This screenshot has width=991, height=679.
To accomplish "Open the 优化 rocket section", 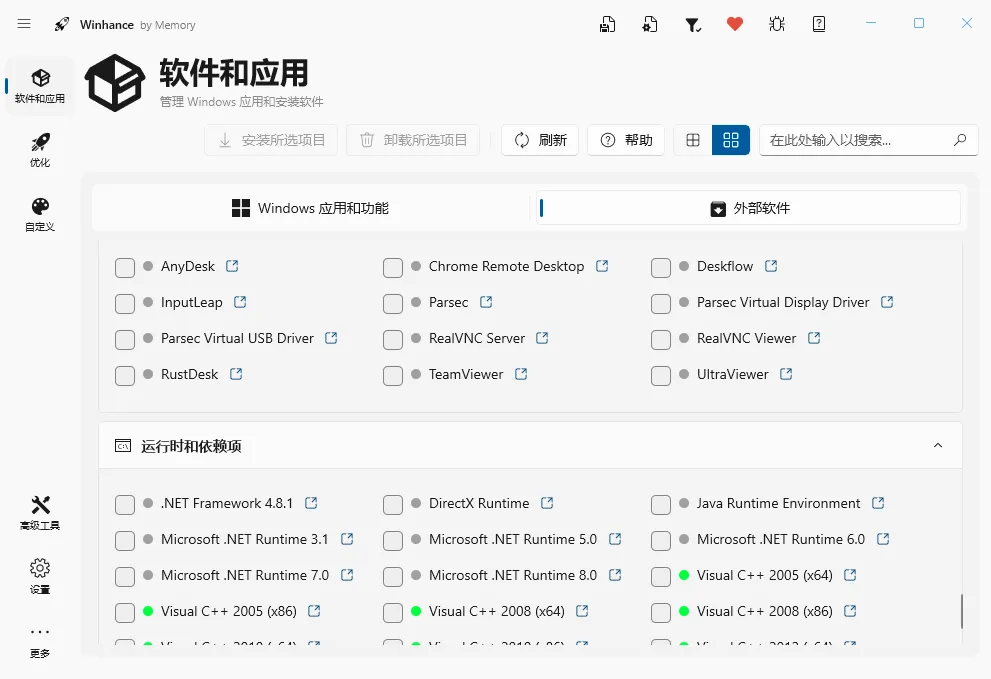I will pos(40,150).
